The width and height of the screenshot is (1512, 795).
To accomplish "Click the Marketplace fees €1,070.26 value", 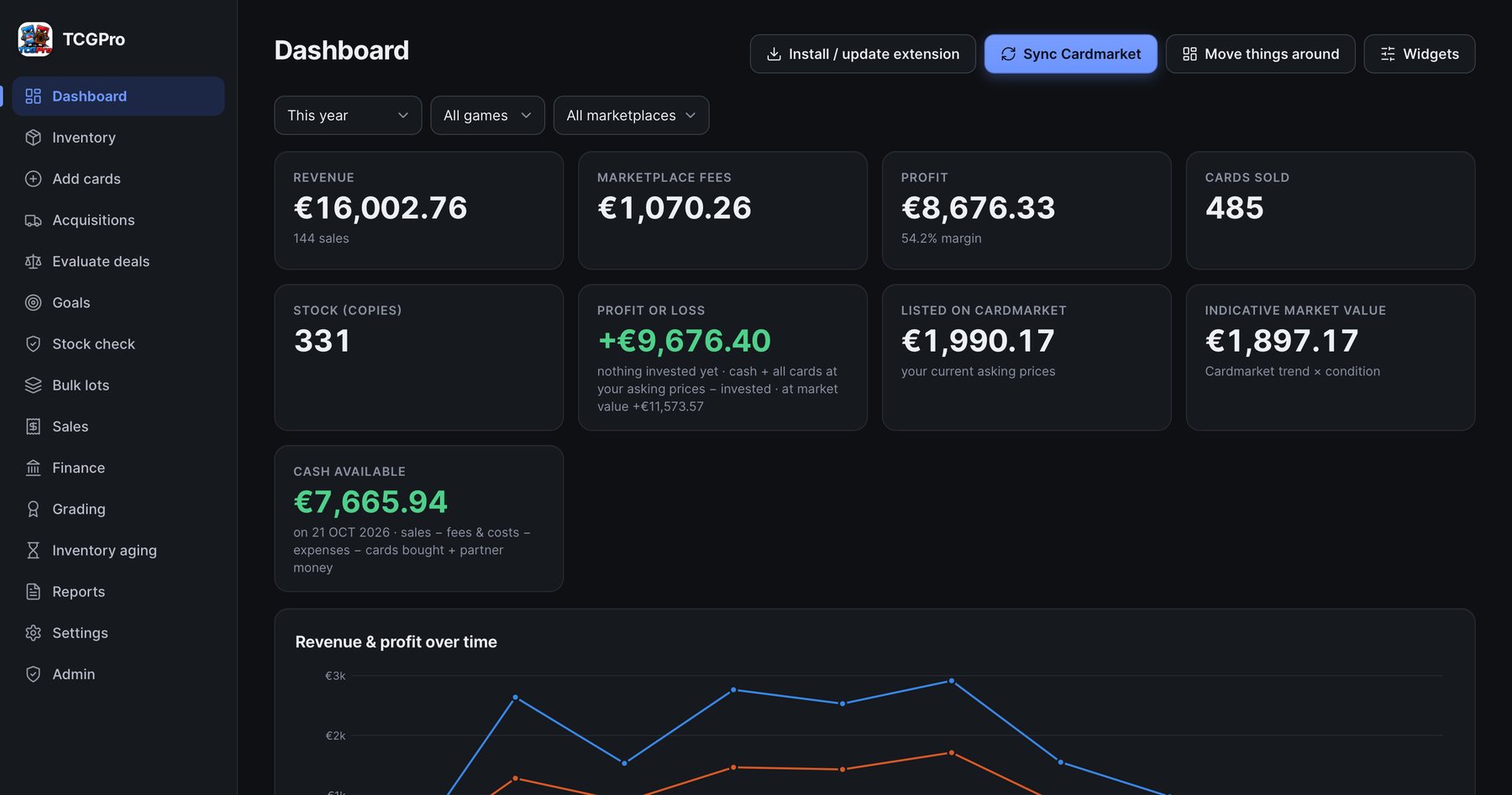I will point(675,207).
